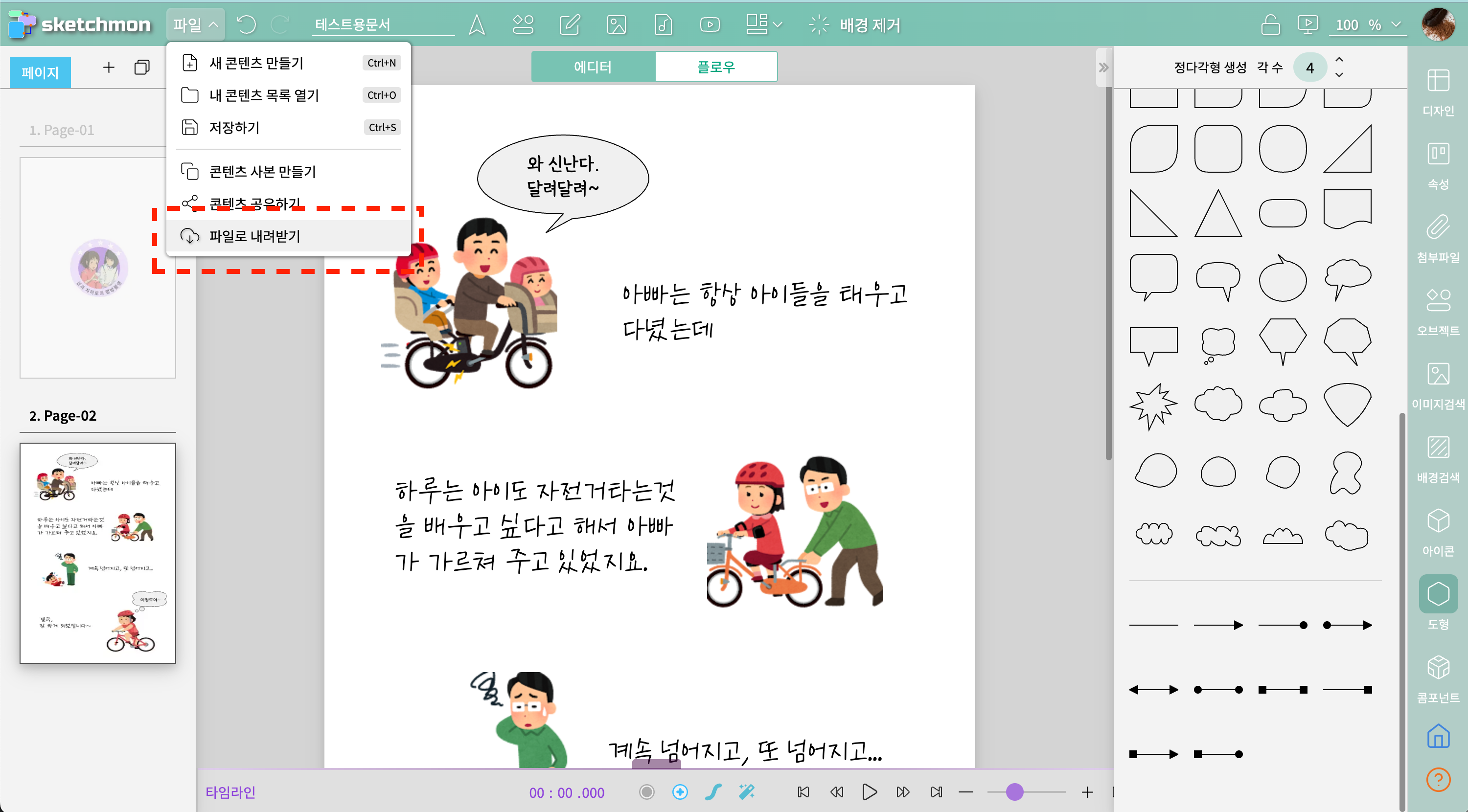1468x812 pixels.
Task: Collapse the right shapes panel with double chevron
Action: (1103, 67)
